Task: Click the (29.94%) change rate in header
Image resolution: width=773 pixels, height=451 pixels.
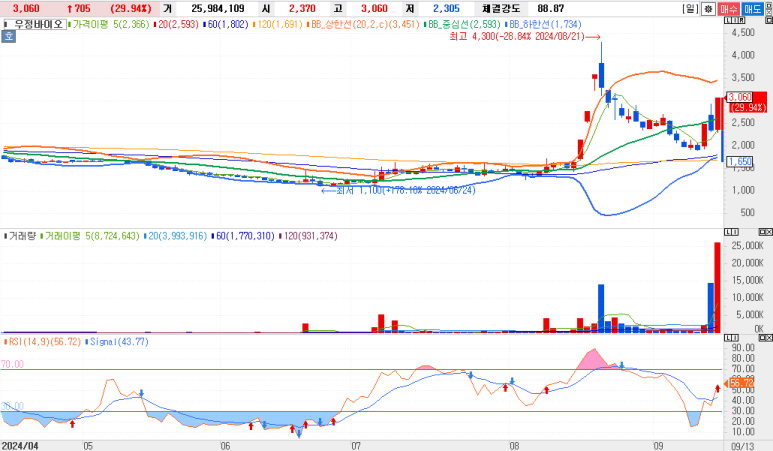Action: coord(131,8)
